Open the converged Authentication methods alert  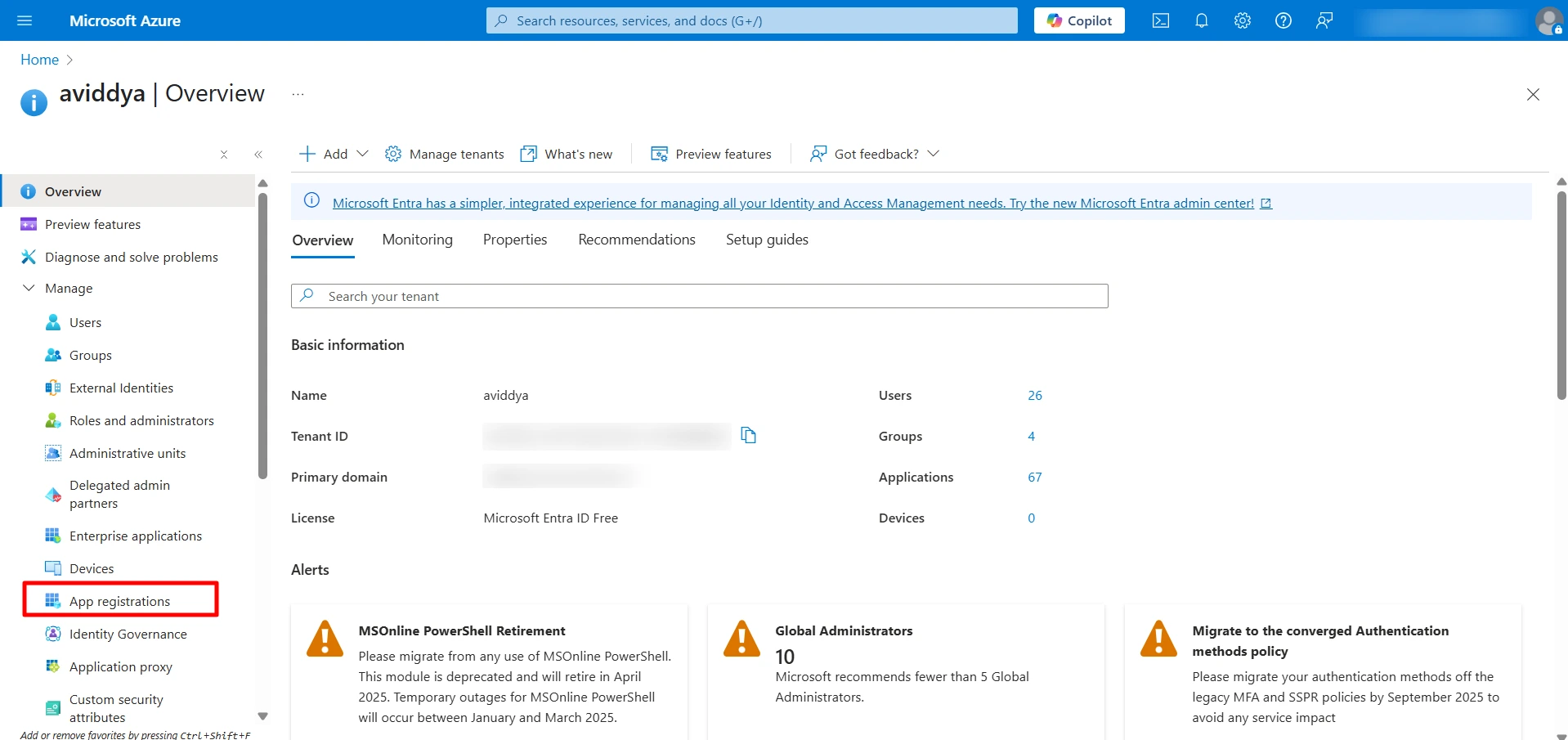tap(1323, 672)
